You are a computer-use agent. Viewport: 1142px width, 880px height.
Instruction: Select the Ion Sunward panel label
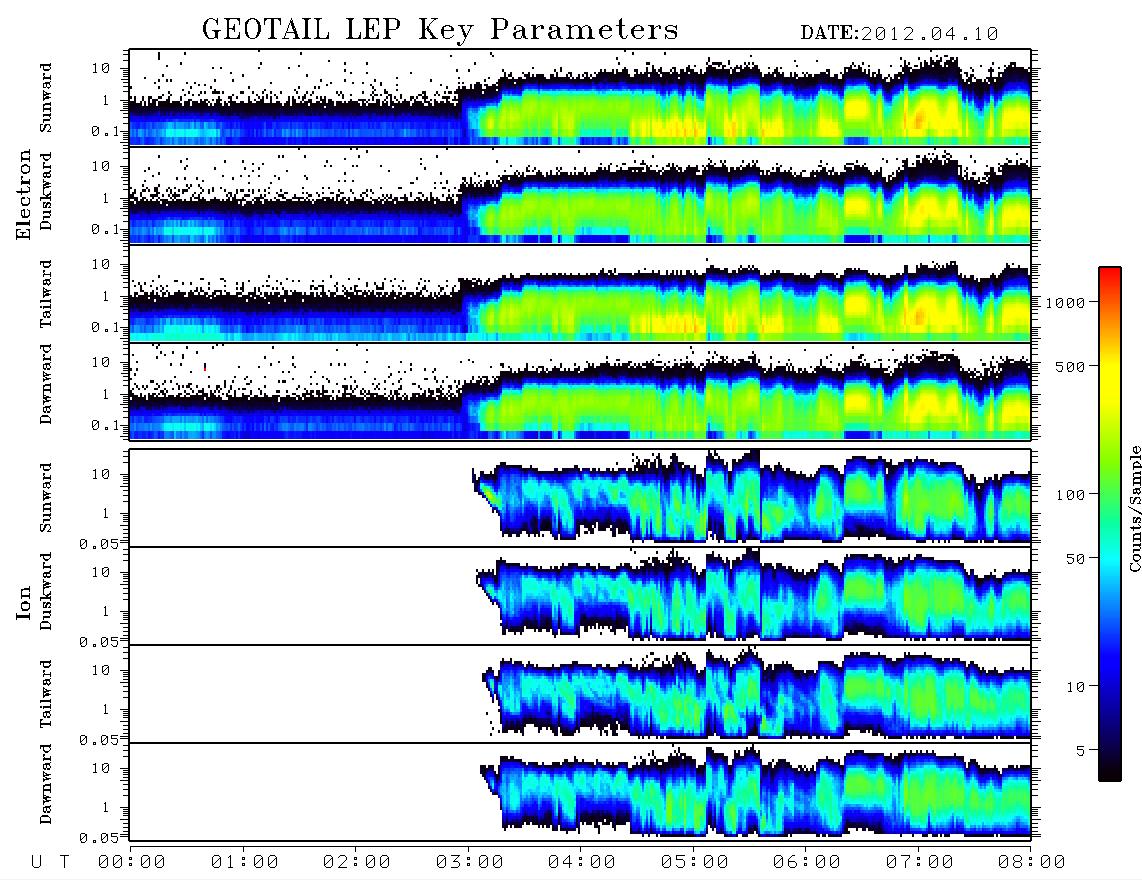(46, 498)
